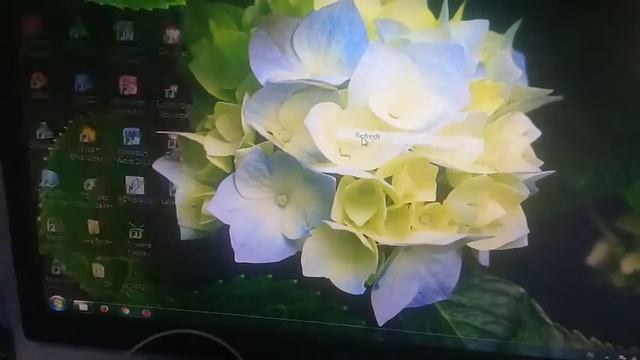Open File Explorer from the taskbar
Viewport: 640px width, 360px height.
83,306
